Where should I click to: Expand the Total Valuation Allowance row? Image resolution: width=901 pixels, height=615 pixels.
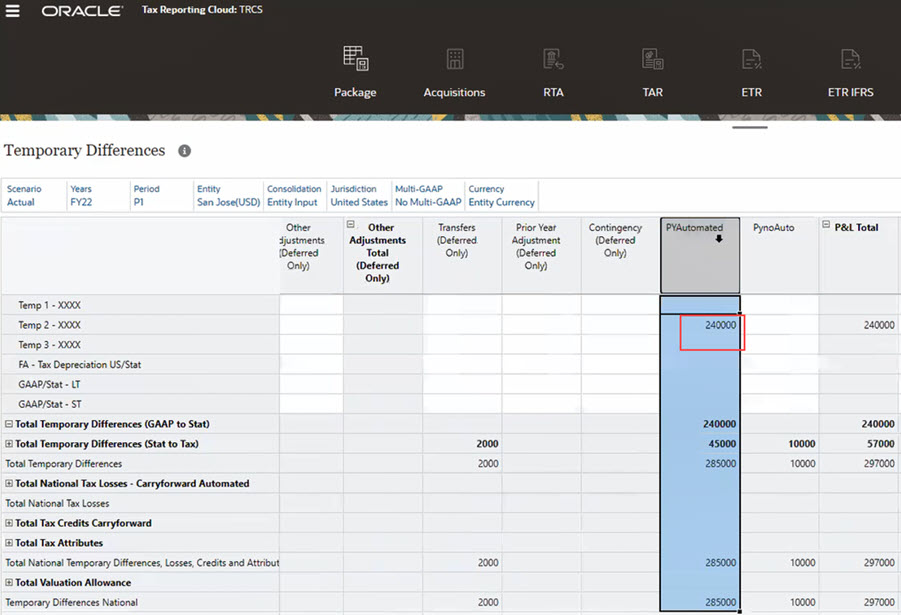[x=9, y=583]
